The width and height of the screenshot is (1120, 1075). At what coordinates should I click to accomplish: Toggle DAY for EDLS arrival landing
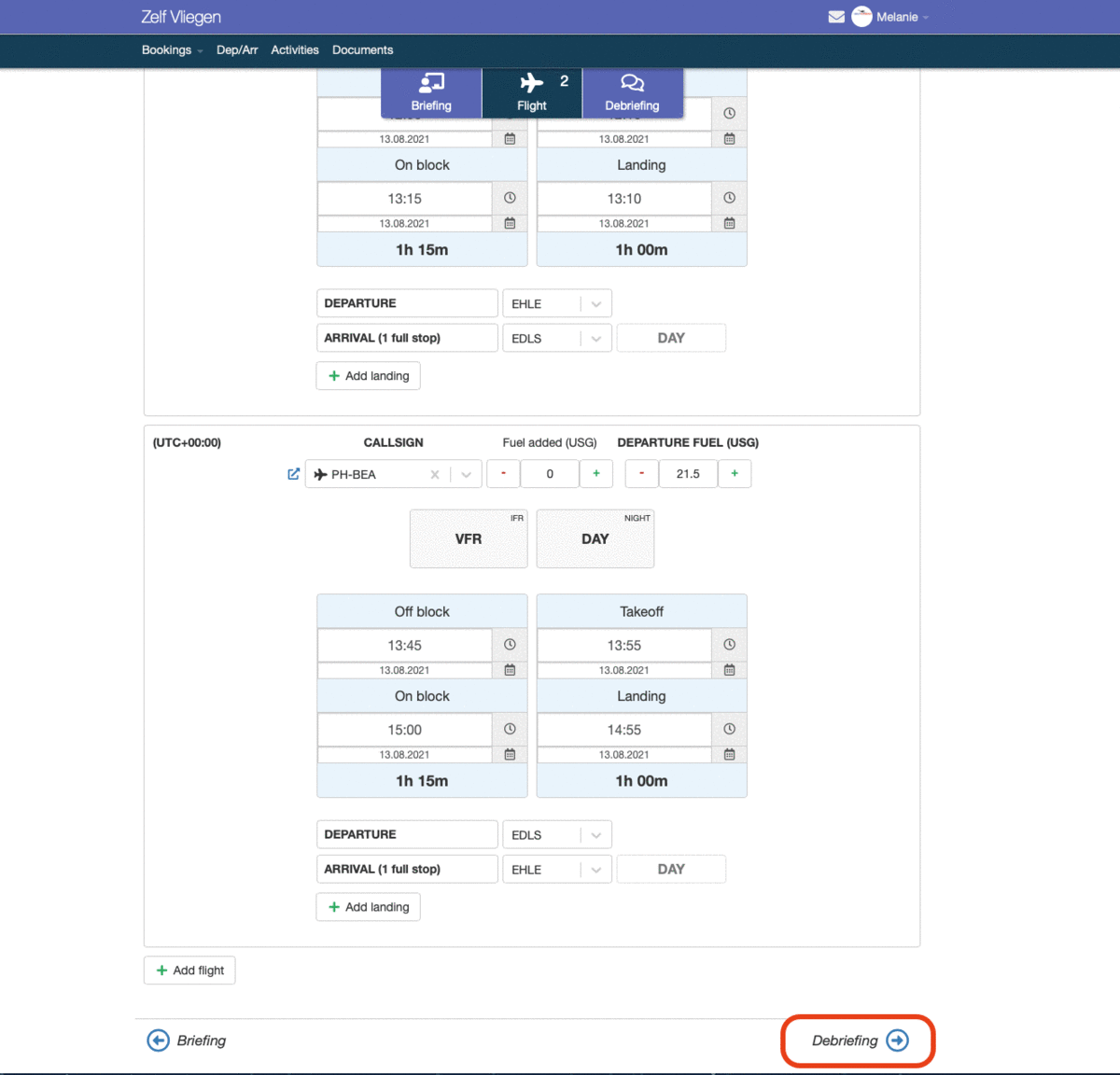[x=671, y=338]
